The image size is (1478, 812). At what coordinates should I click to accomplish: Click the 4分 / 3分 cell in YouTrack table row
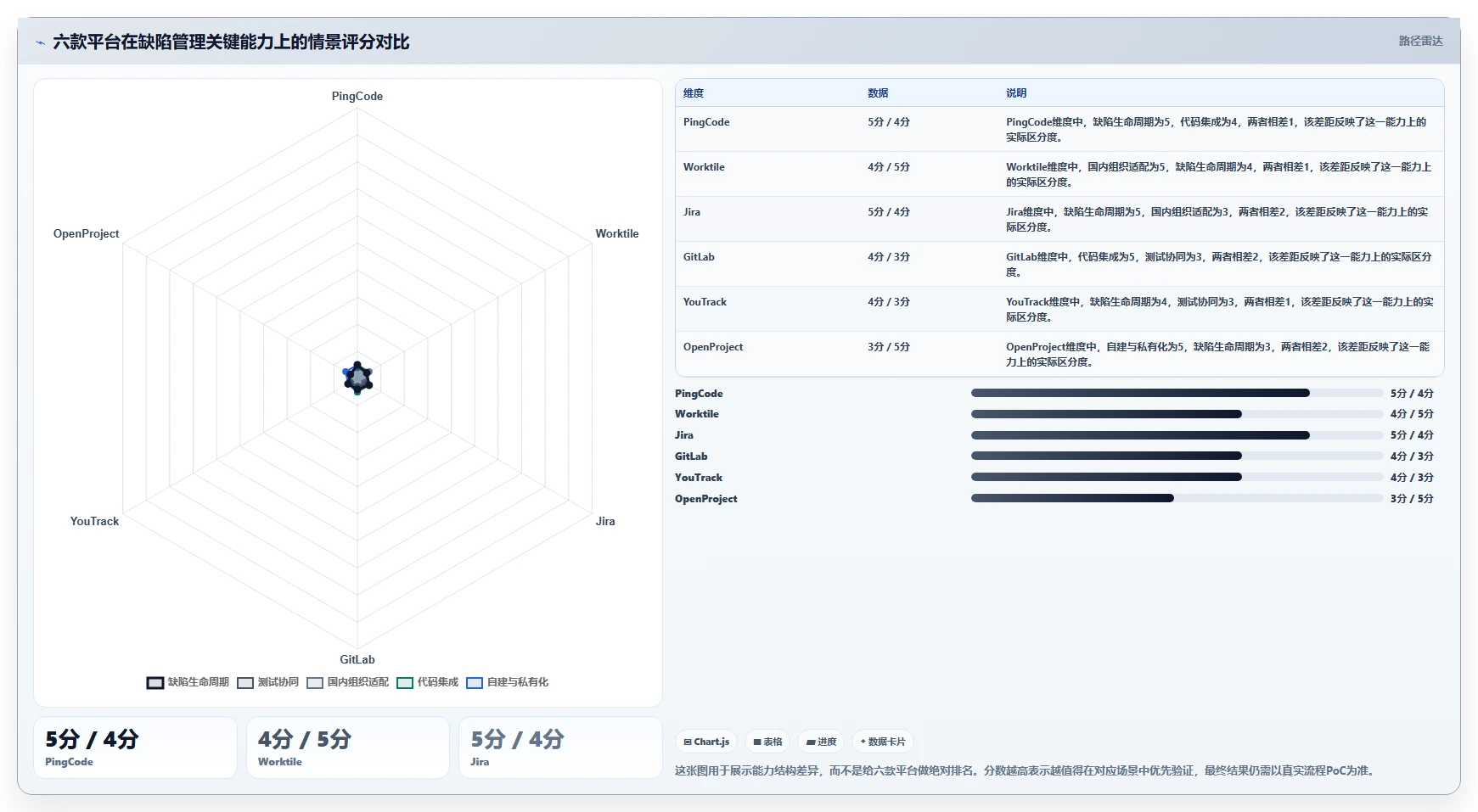click(889, 302)
